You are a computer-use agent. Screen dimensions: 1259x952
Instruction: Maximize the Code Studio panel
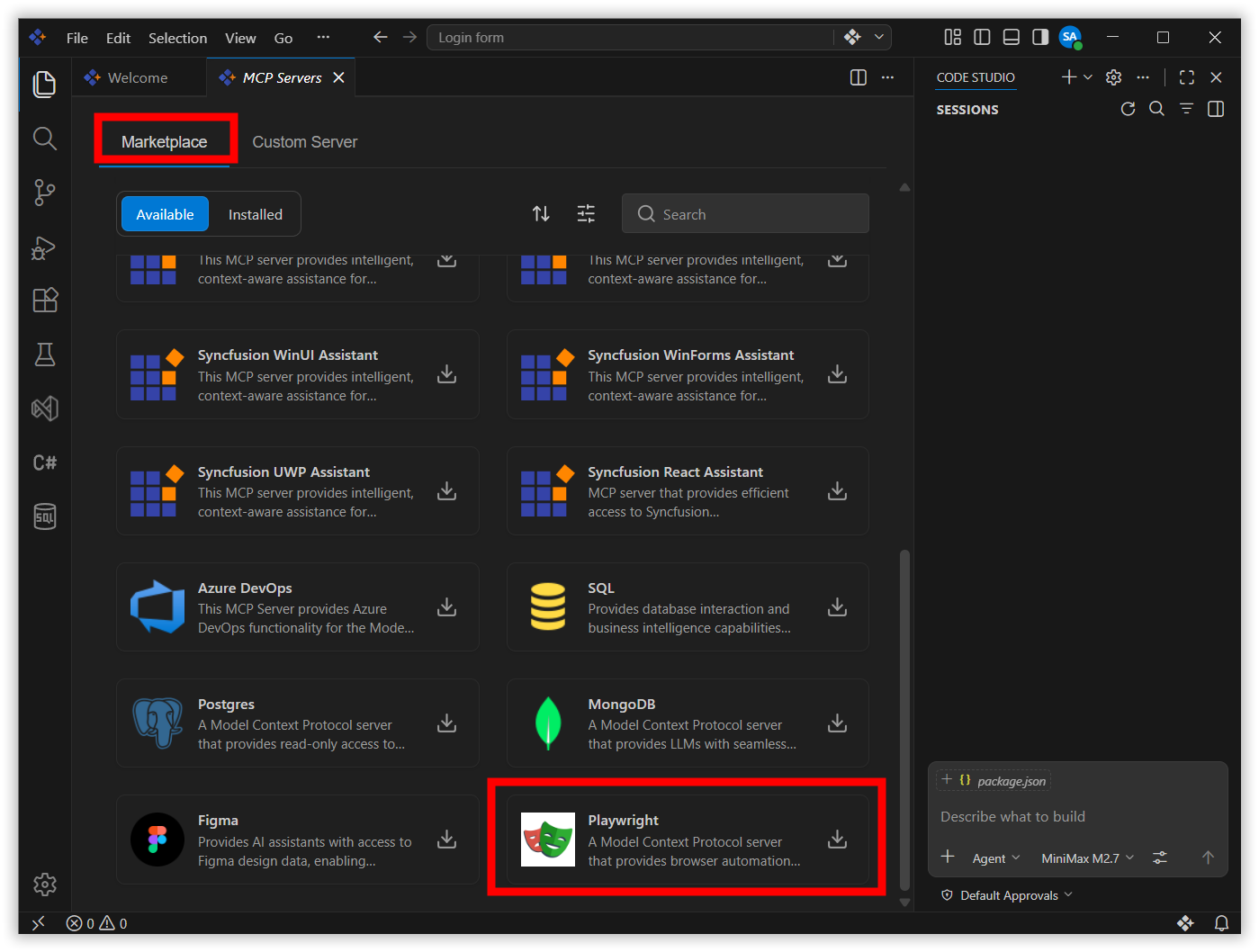coord(1187,77)
